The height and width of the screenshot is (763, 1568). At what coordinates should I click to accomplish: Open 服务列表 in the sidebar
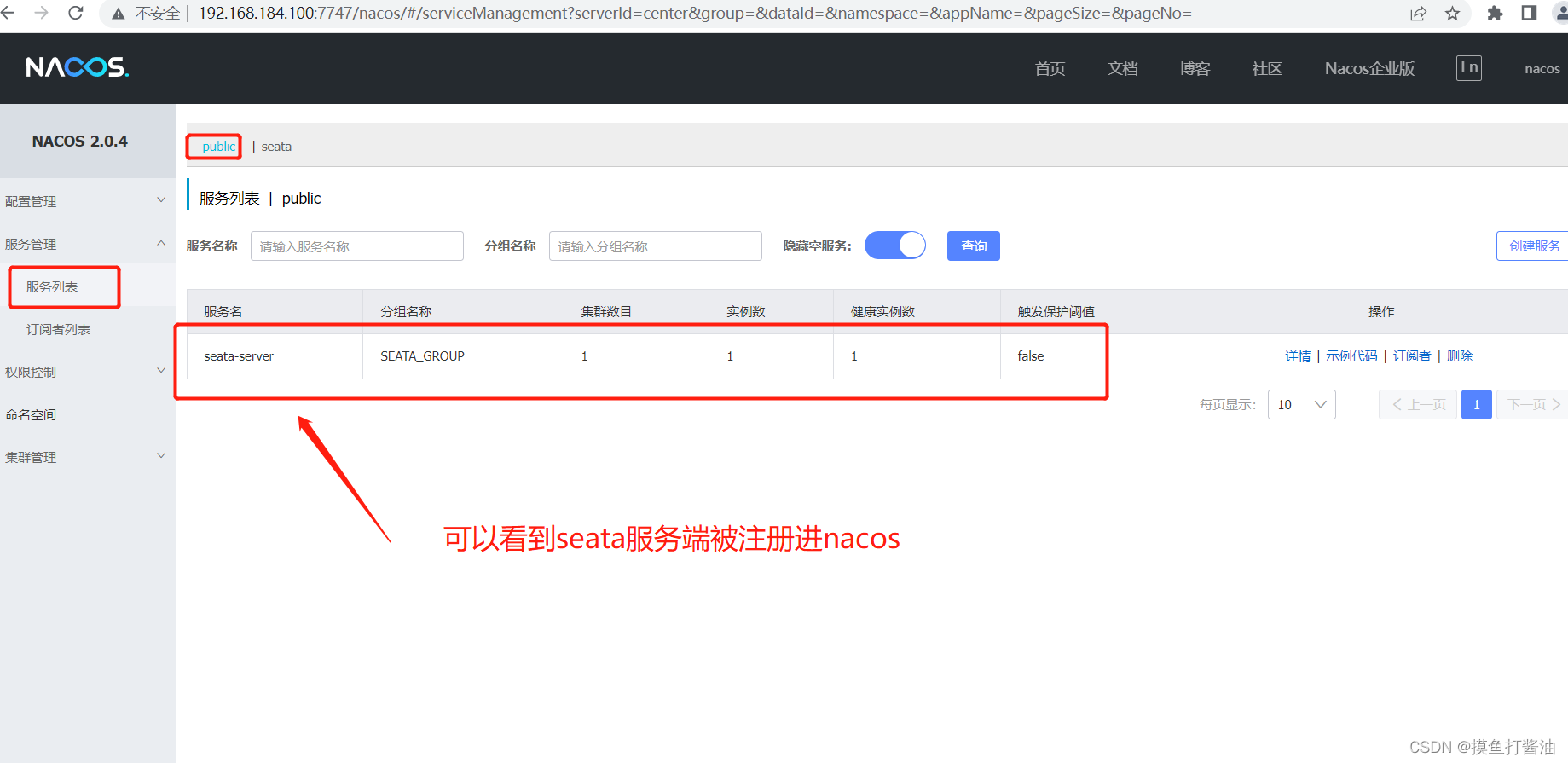click(52, 286)
